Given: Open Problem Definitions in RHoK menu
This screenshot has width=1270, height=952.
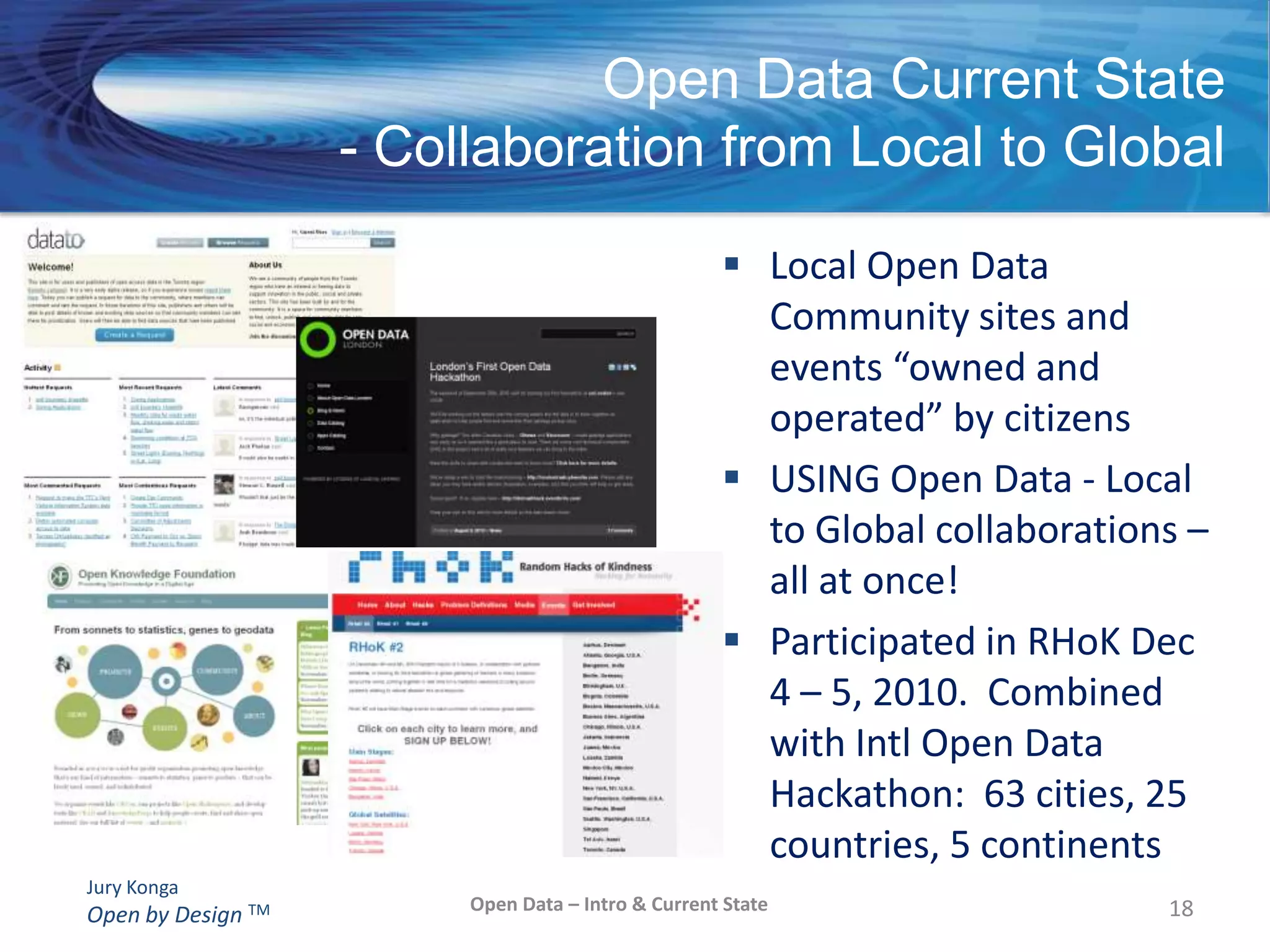Looking at the screenshot, I should coord(474,605).
